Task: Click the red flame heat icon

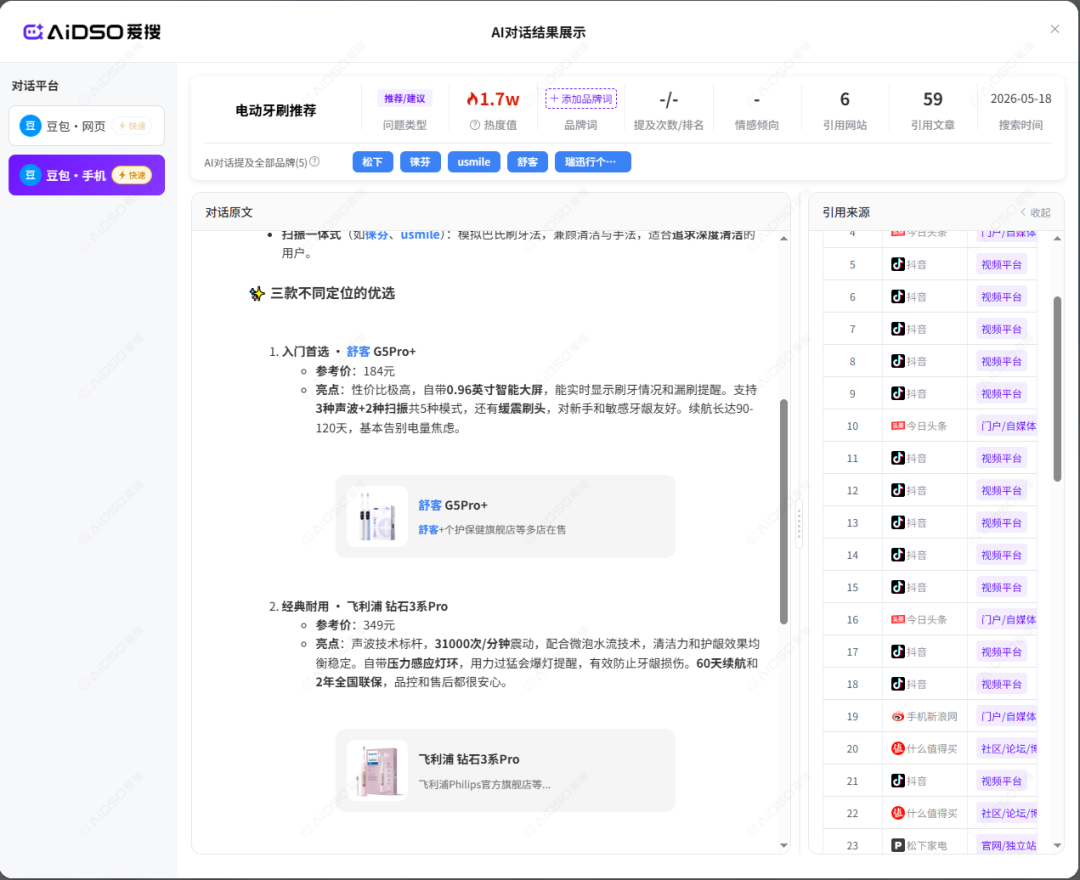Action: 472,99
